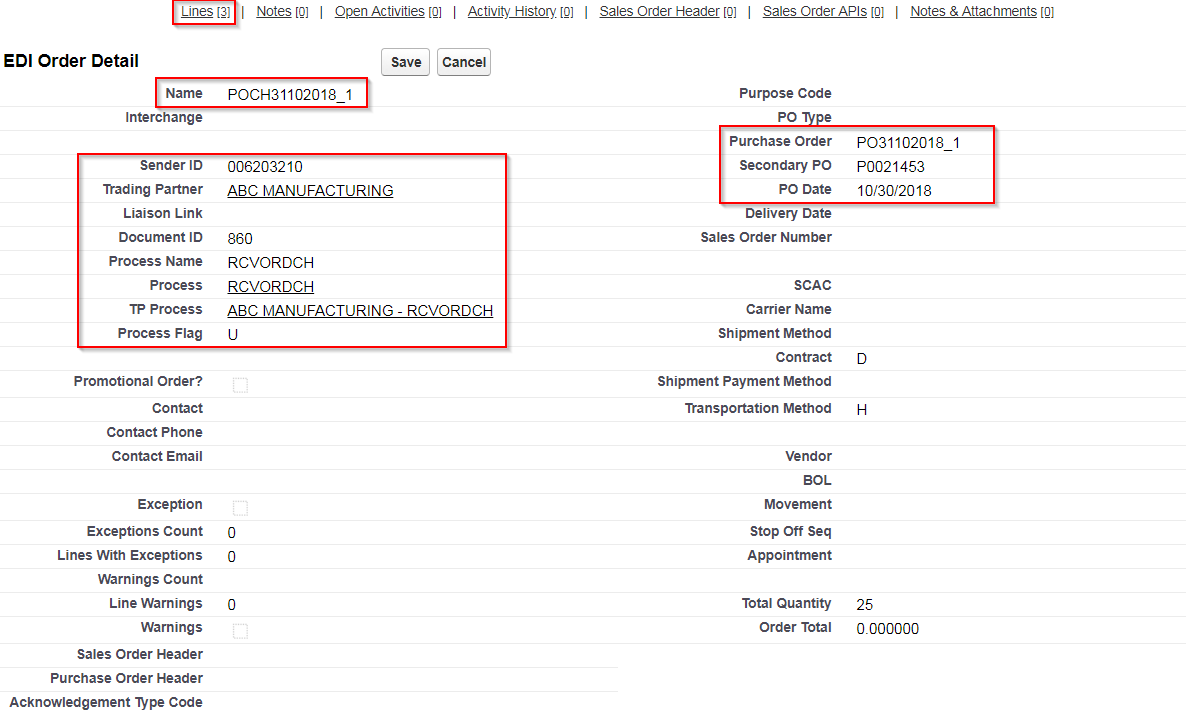This screenshot has height=719, width=1186.
Task: Click the Save button
Action: (405, 62)
